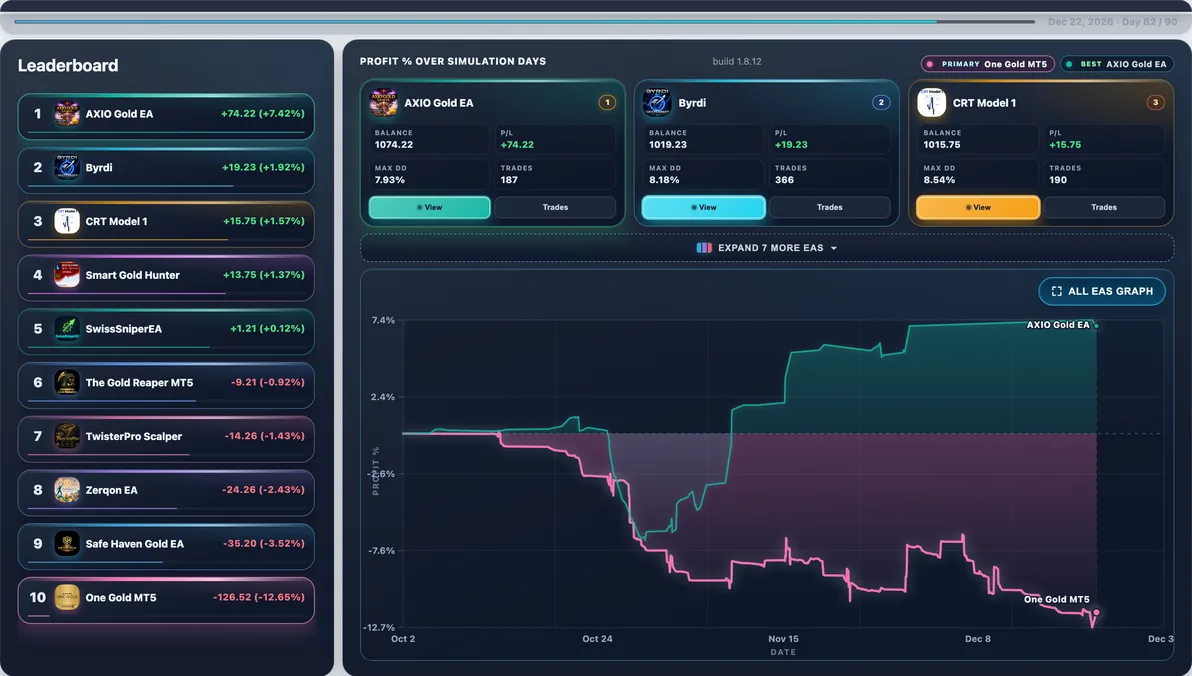
Task: Click CRT Model 1 trades count 190
Action: click(1057, 180)
